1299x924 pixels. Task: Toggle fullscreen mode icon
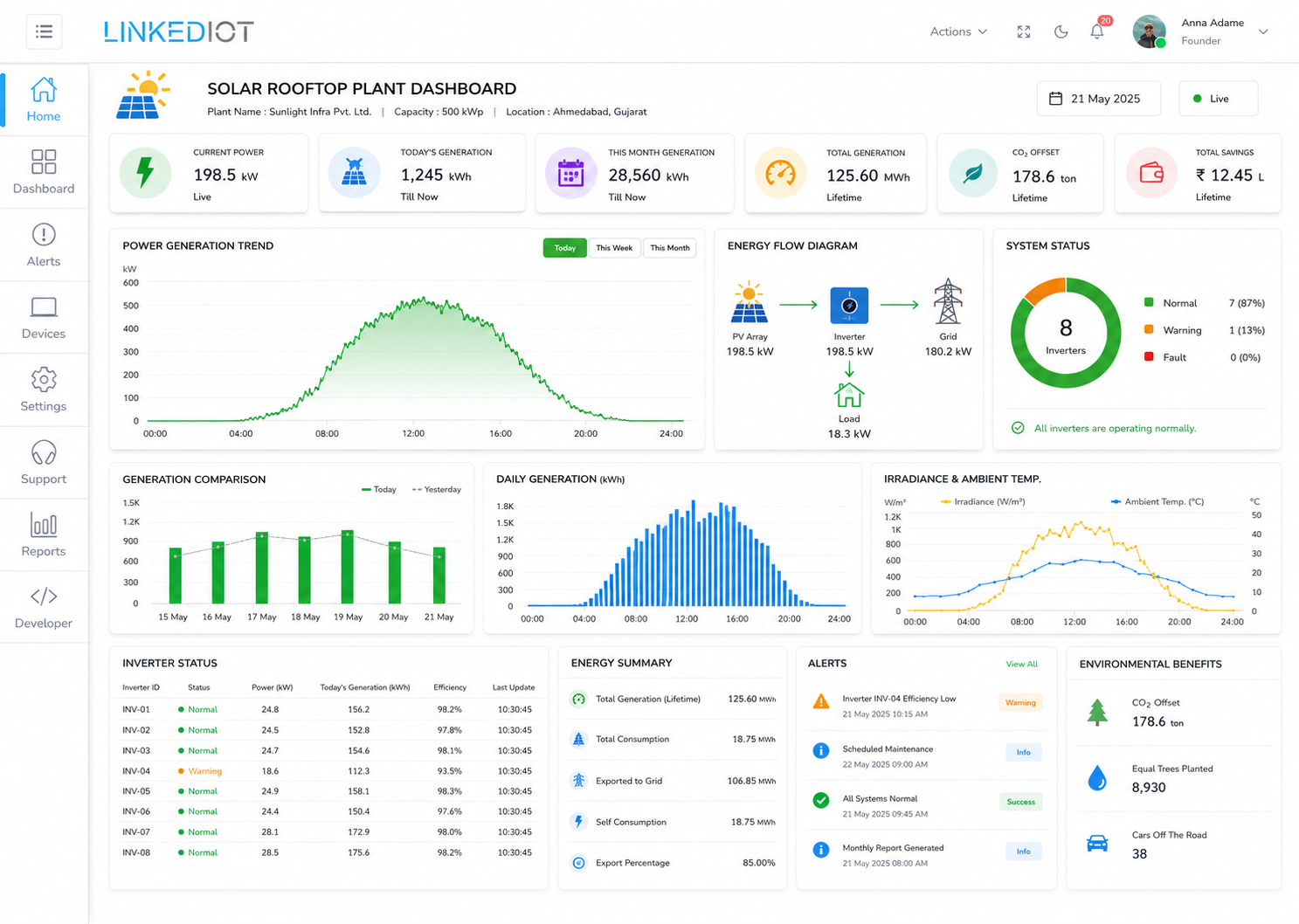click(1024, 32)
